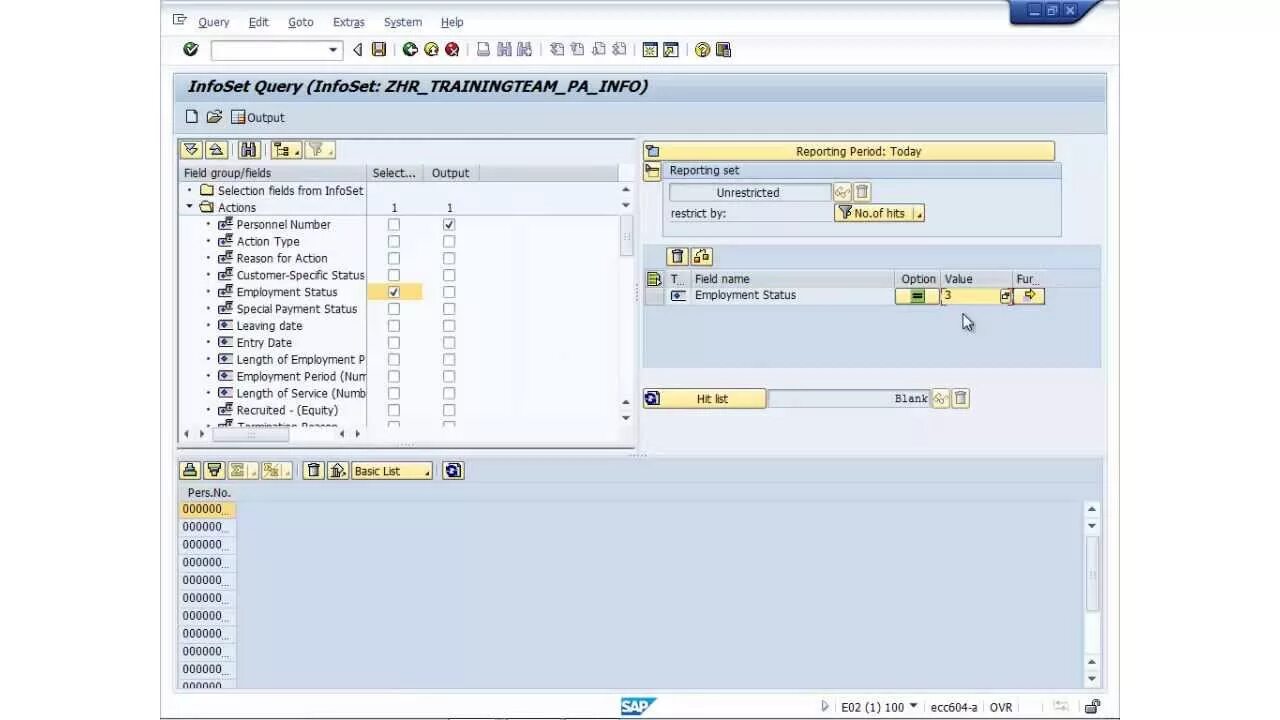The width and height of the screenshot is (1280, 720).
Task: Tick the Personnel Number selection checkbox
Action: [x=394, y=225]
